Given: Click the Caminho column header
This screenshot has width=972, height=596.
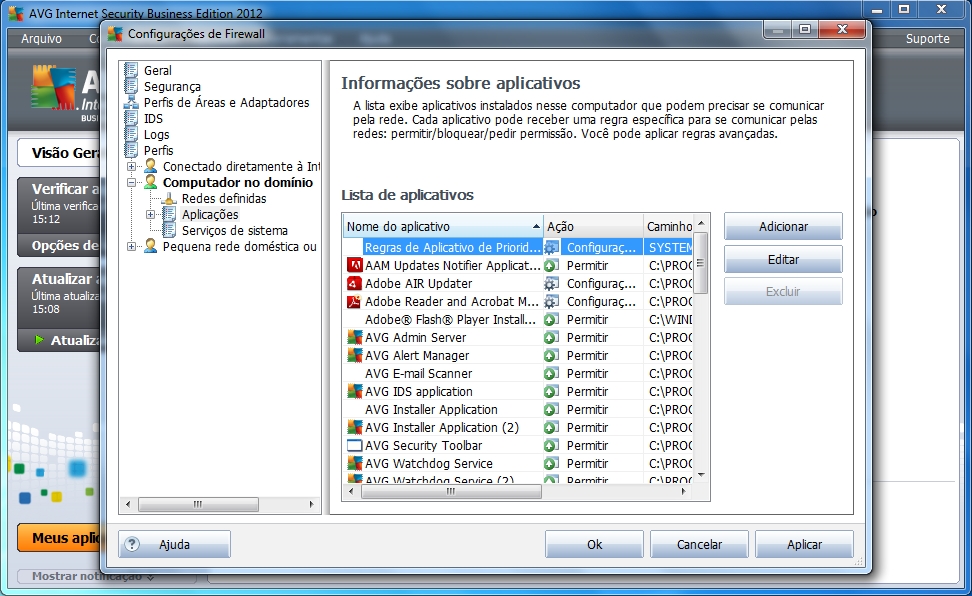Looking at the screenshot, I should 668,226.
